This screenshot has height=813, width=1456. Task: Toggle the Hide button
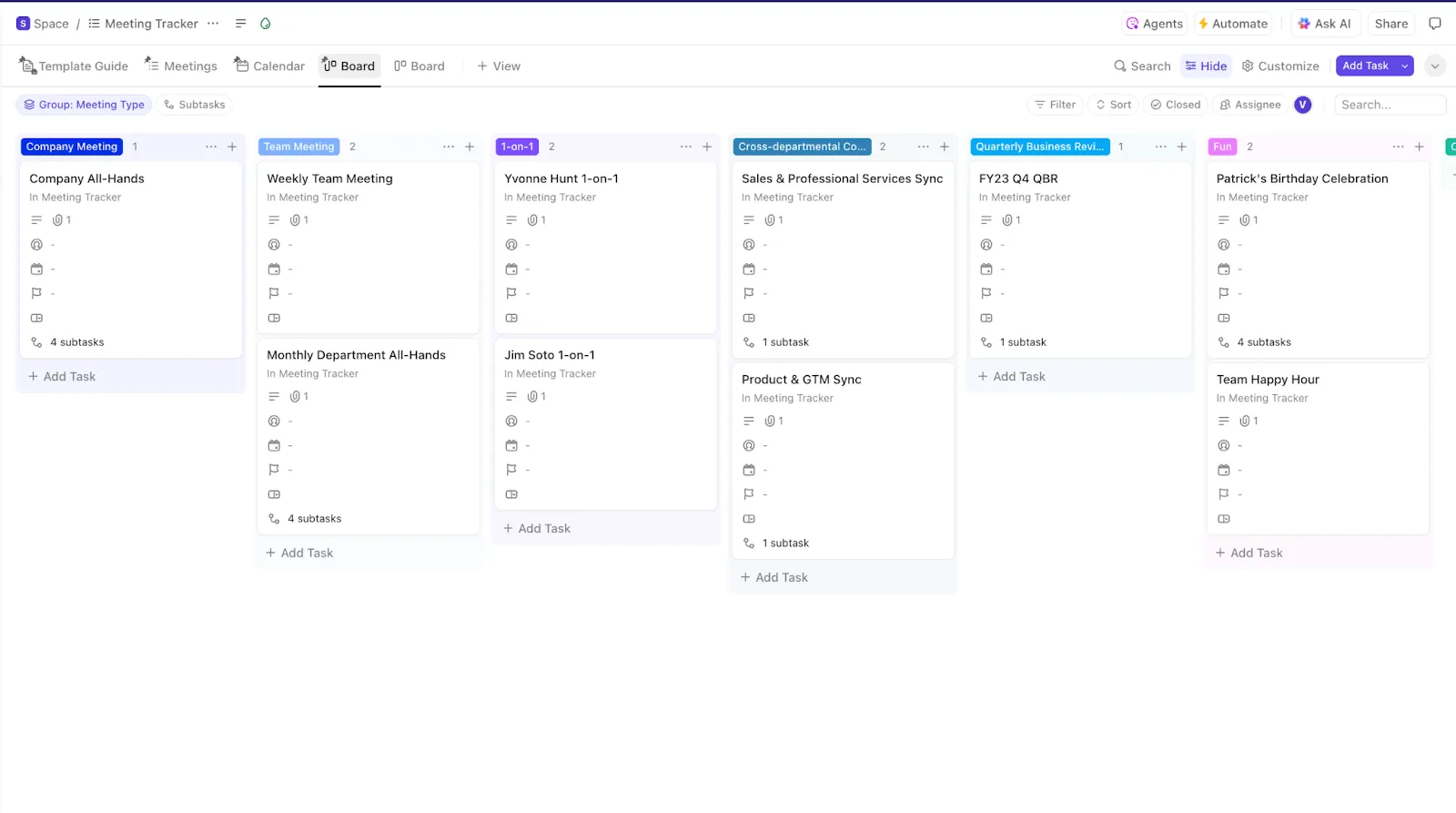click(1206, 66)
